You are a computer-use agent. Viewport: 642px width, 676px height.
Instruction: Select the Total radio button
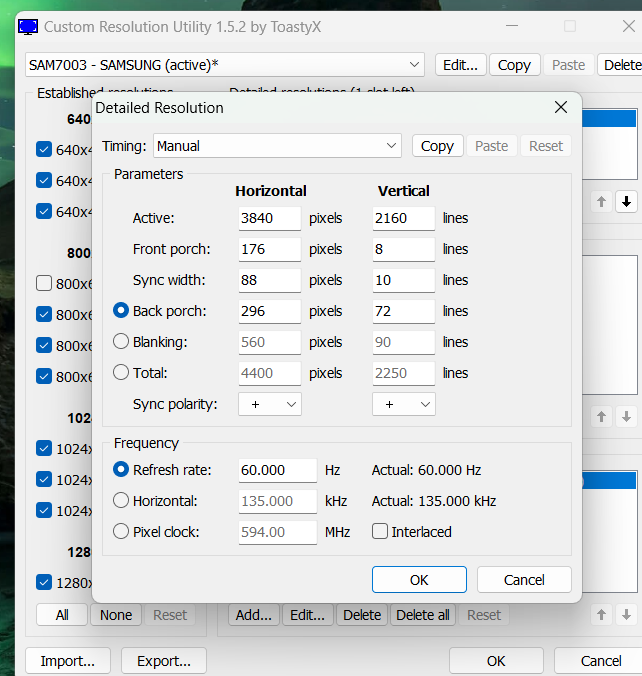122,373
